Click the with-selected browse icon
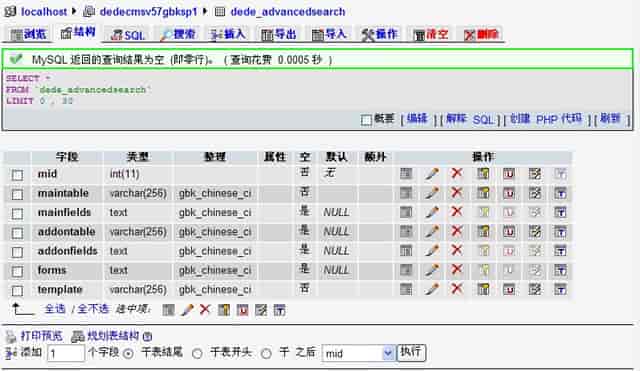640x371 pixels. coord(169,310)
